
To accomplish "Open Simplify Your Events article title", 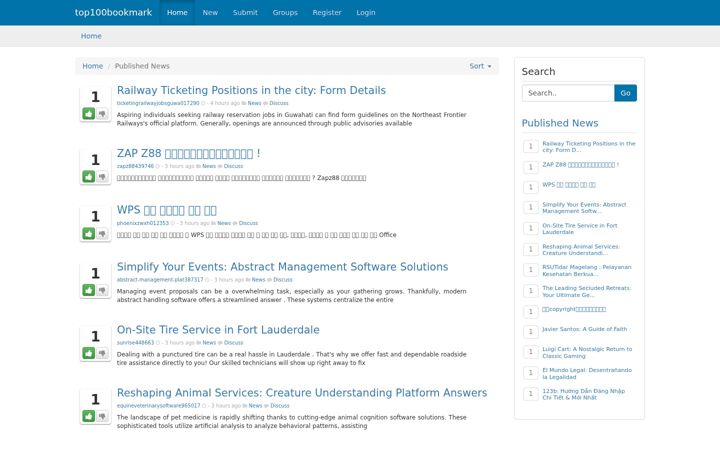I will point(282,267).
